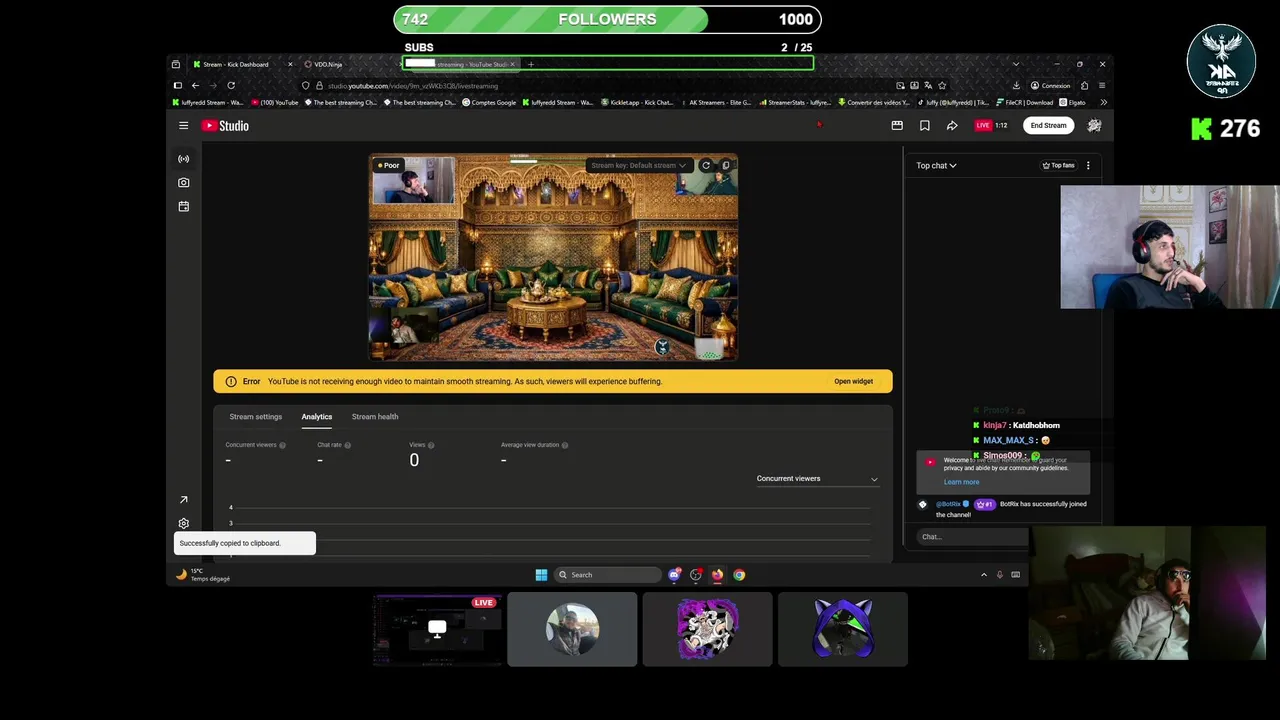Click the @BotRix username in chat
1280x720 pixels.
click(x=948, y=504)
